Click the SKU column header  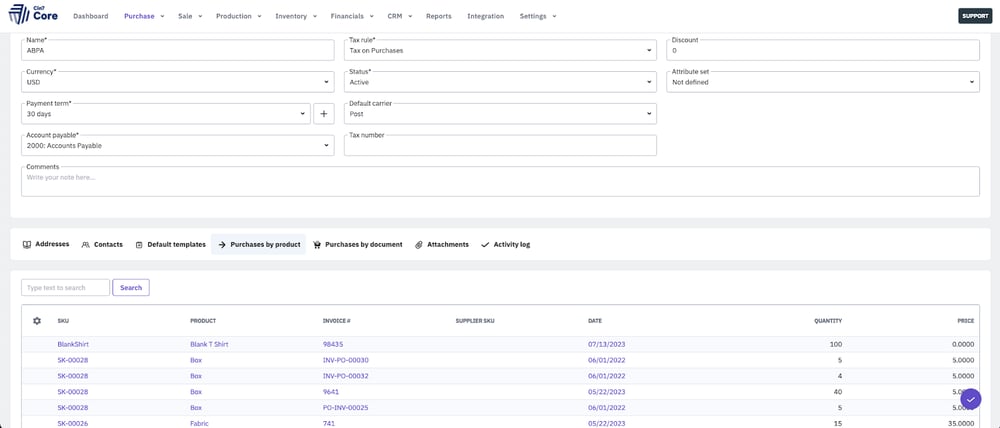pos(63,321)
